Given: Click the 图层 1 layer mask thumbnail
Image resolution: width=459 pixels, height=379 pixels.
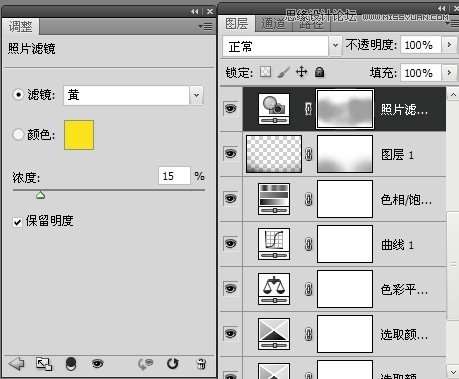Looking at the screenshot, I should tap(345, 154).
